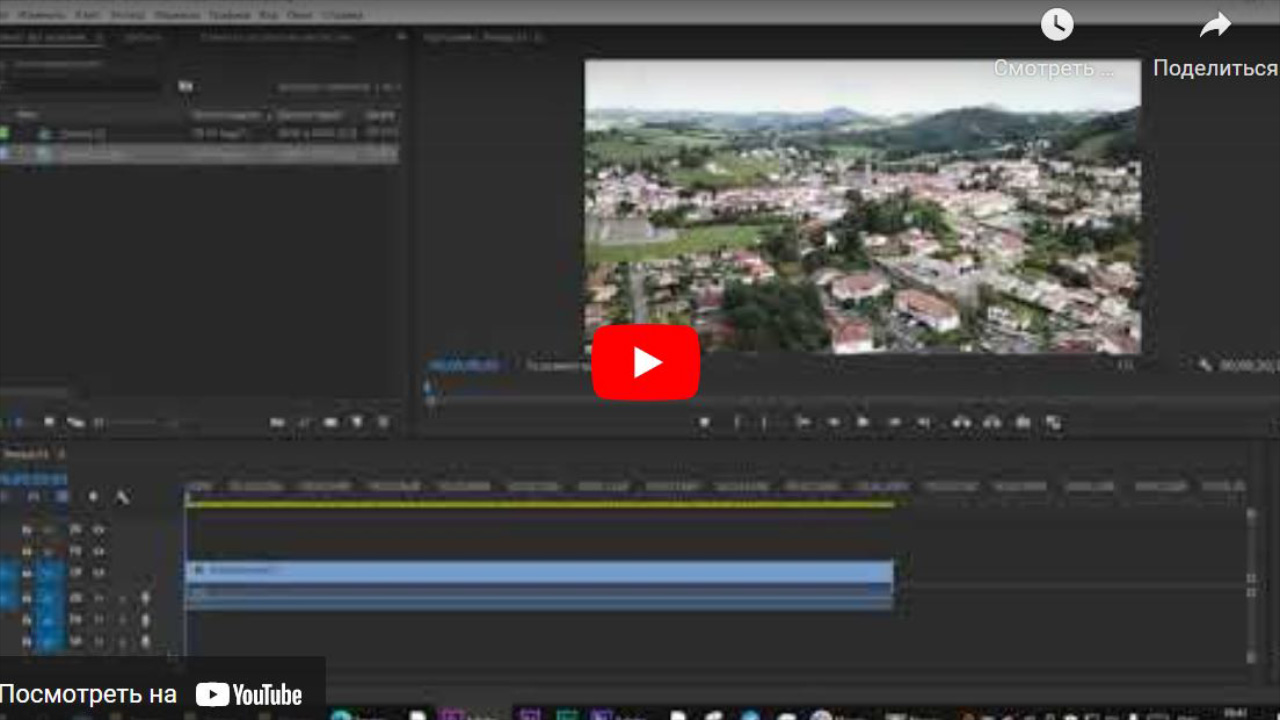Image resolution: width=1280 pixels, height=720 pixels.
Task: Click Create search bin icon
Action: tap(185, 87)
